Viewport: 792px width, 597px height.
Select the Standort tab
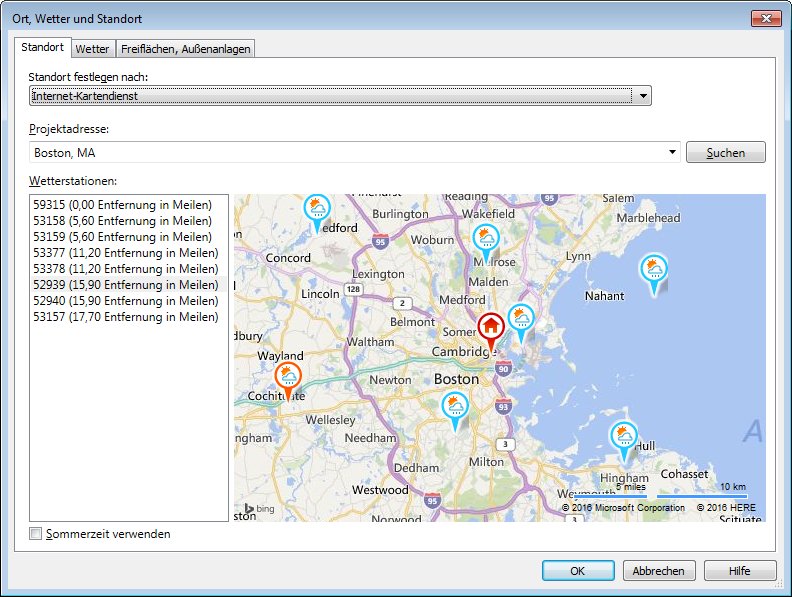coord(43,47)
